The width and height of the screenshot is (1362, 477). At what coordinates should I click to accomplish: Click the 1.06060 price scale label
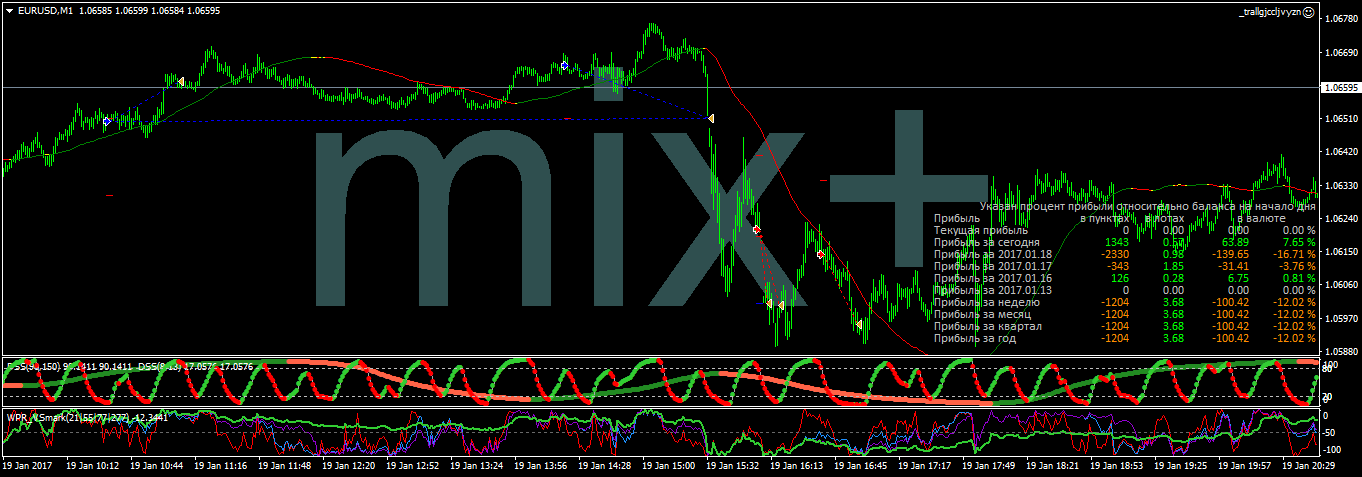pyautogui.click(x=1341, y=285)
